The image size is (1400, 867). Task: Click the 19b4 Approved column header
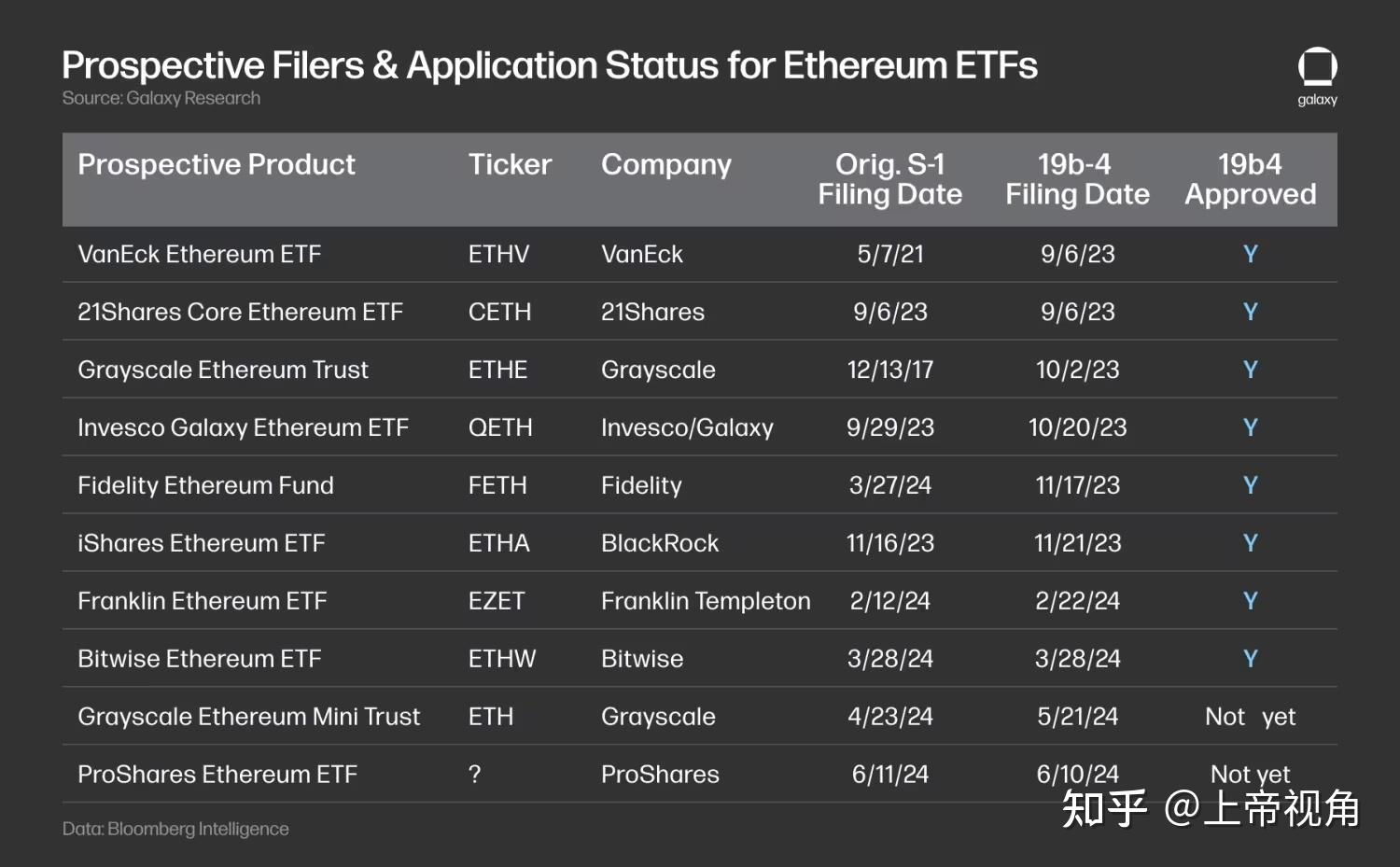pyautogui.click(x=1251, y=179)
